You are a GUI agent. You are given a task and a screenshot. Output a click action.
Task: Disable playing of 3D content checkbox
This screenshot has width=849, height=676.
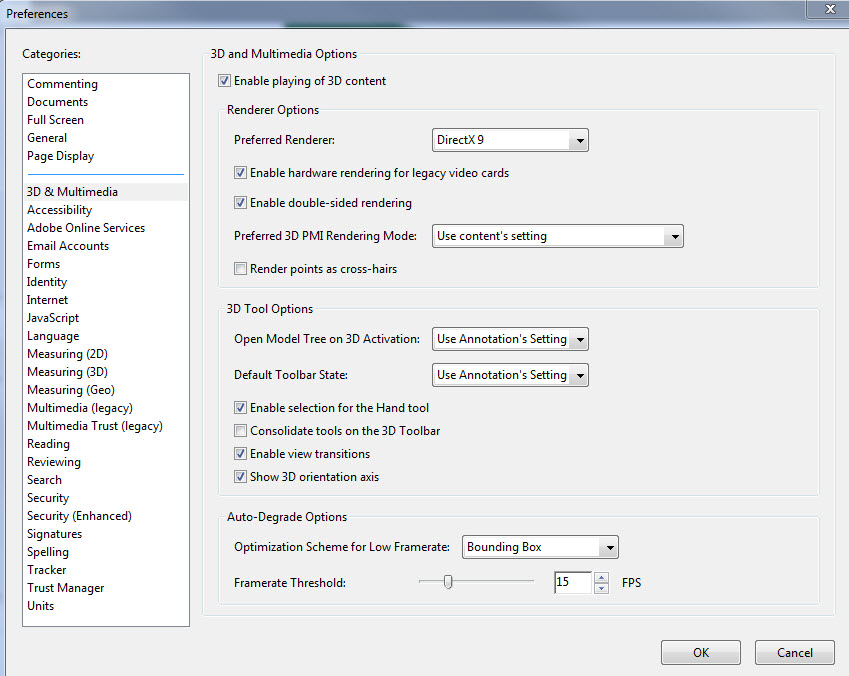click(224, 81)
